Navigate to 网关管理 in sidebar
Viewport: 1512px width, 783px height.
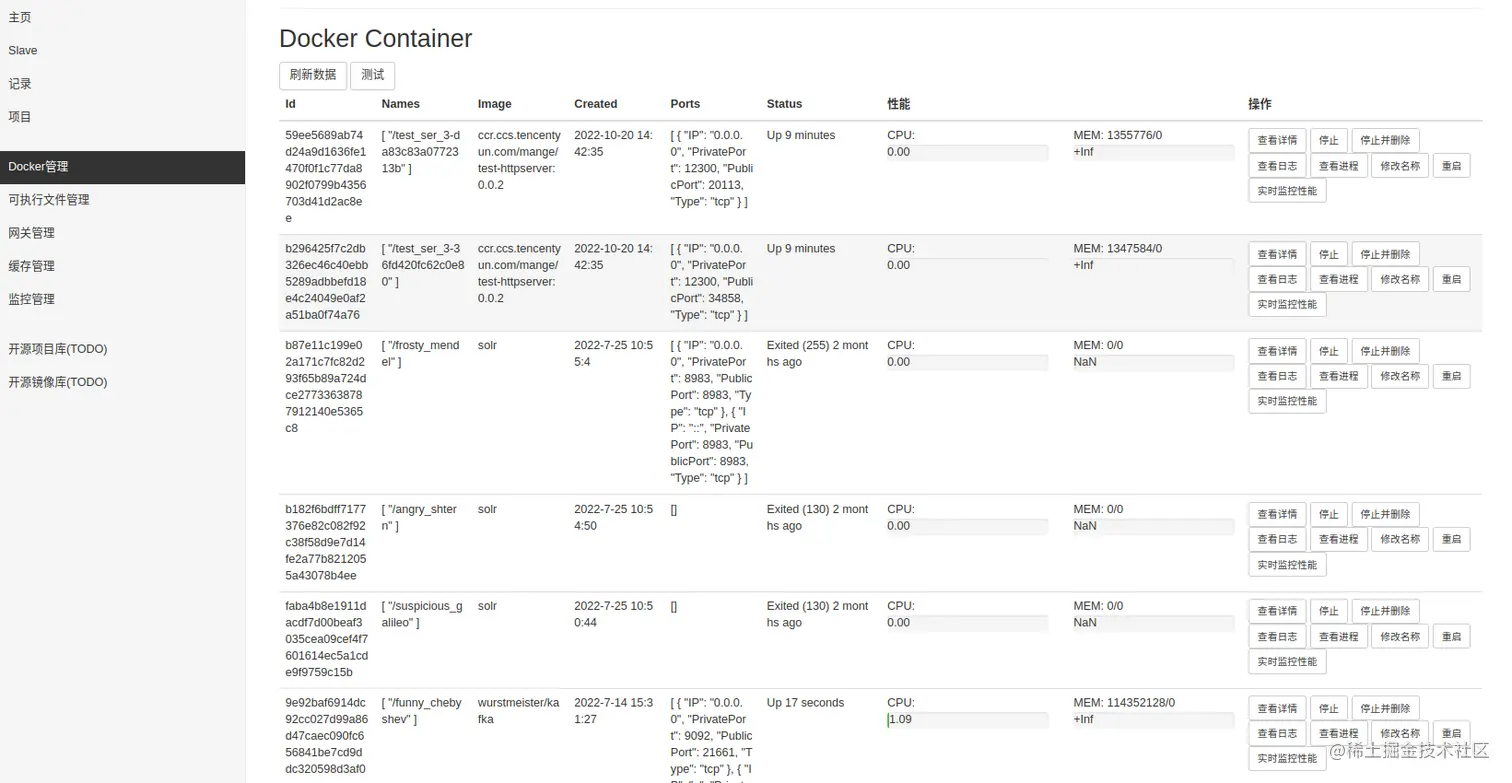click(32, 233)
